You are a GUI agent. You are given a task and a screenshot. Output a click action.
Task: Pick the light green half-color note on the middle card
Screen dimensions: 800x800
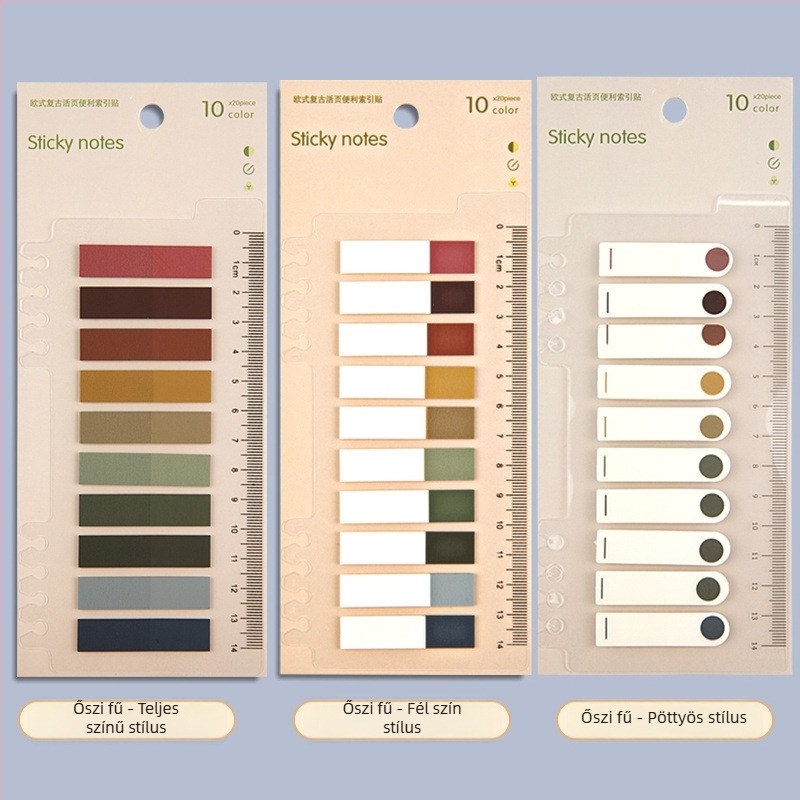(407, 464)
